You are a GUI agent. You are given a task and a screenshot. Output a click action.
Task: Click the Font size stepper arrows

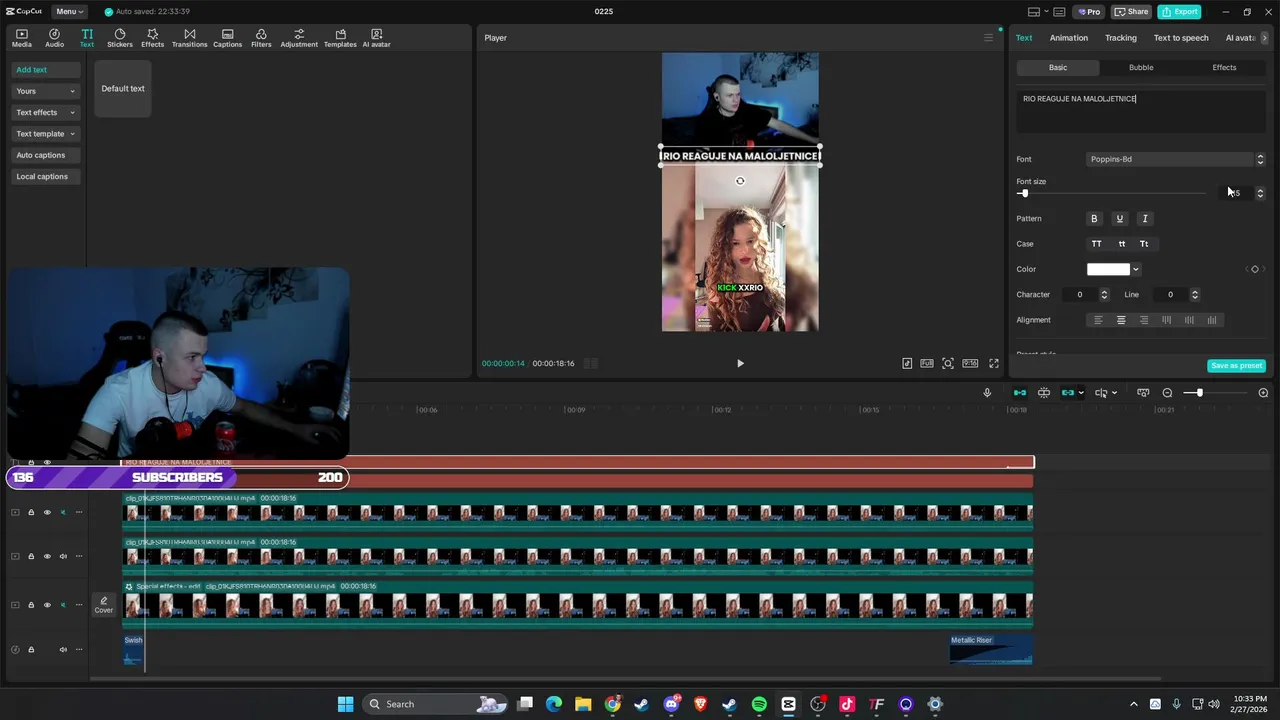tap(1260, 193)
